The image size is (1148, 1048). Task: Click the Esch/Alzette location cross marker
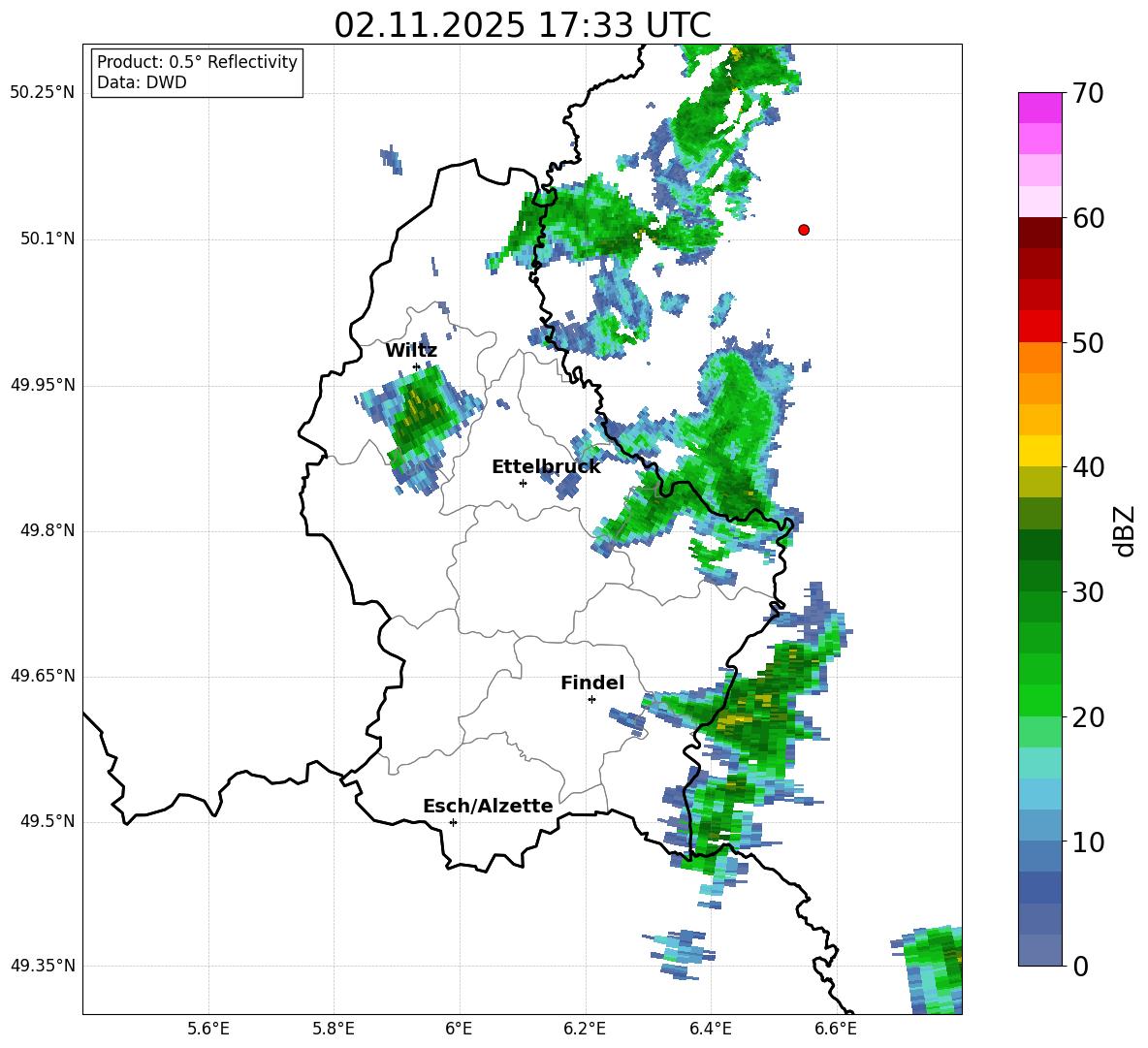[x=453, y=822]
